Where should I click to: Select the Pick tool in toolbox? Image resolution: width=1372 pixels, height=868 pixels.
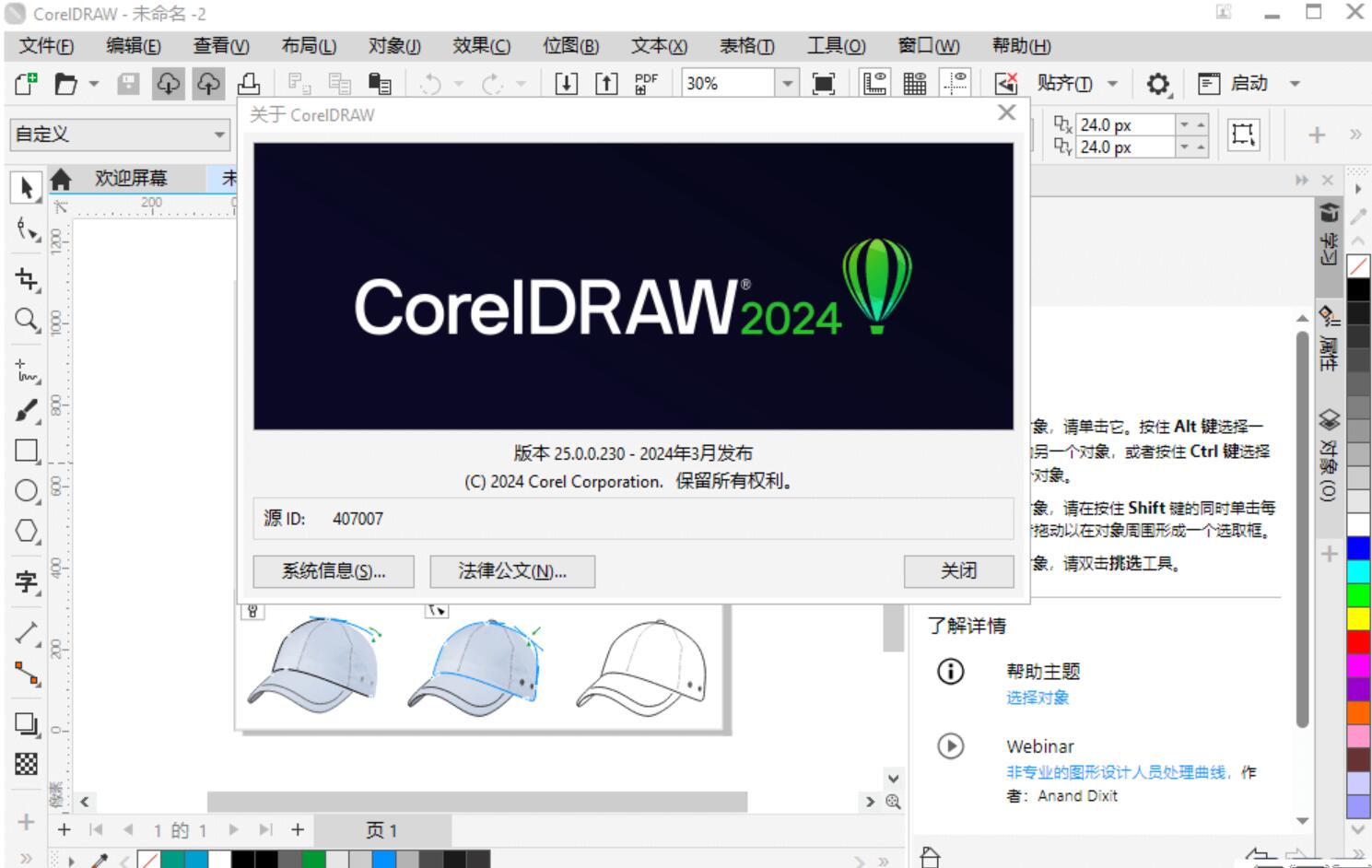coord(26,187)
